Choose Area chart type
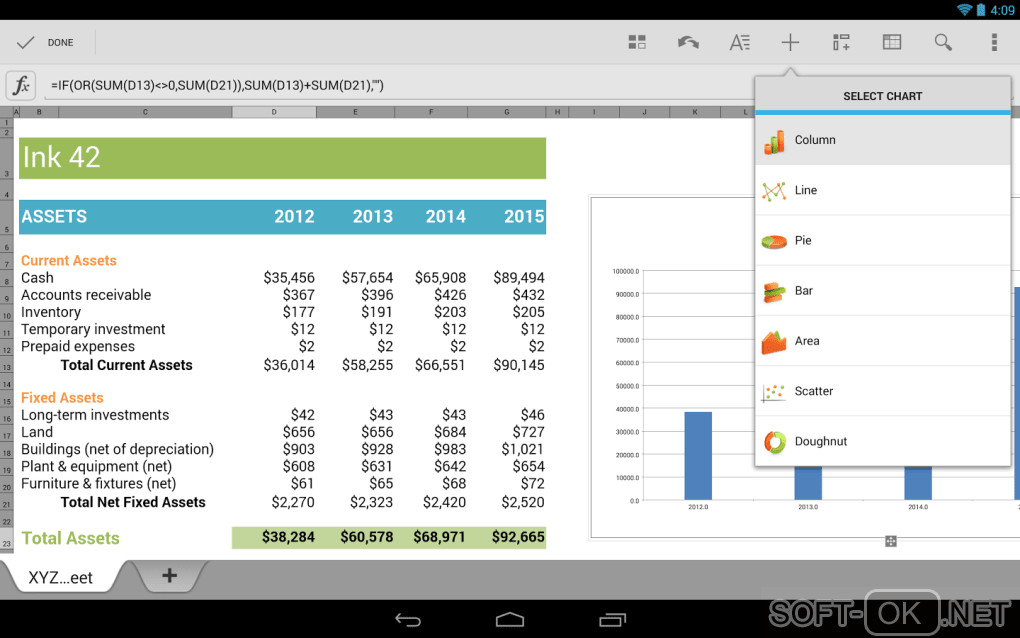 coord(882,341)
